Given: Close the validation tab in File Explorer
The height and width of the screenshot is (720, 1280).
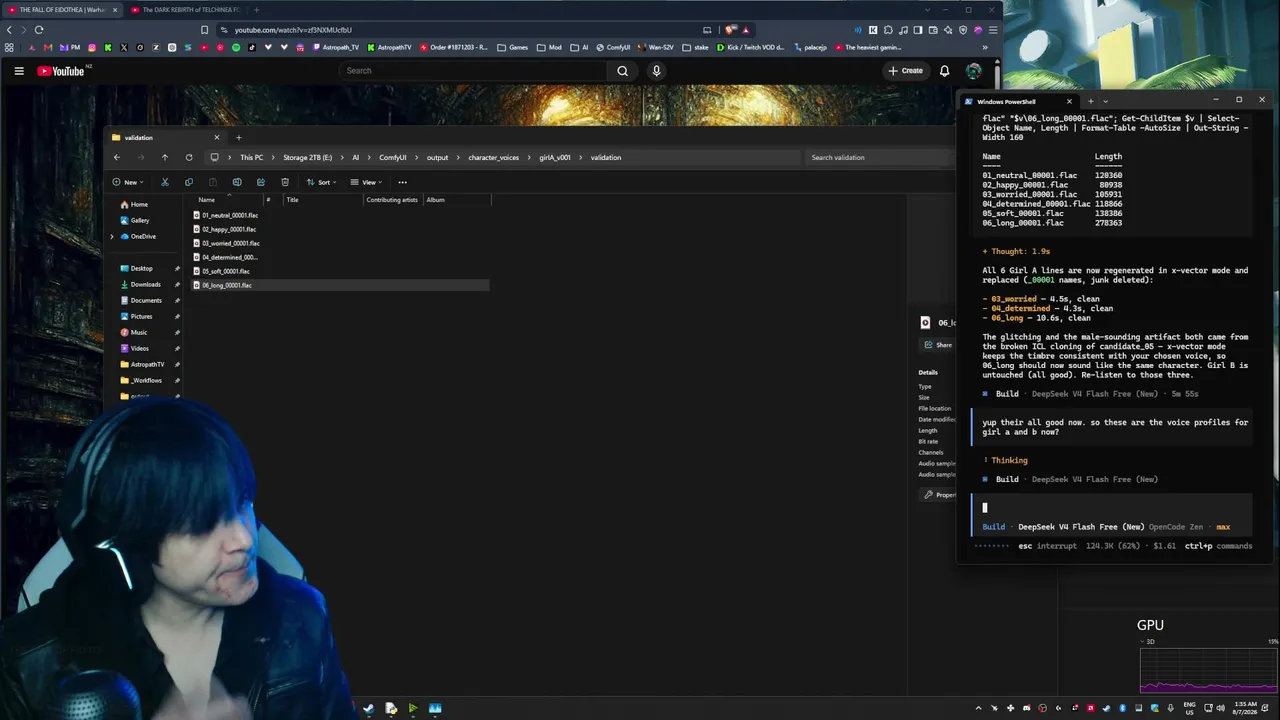Looking at the screenshot, I should [x=216, y=137].
